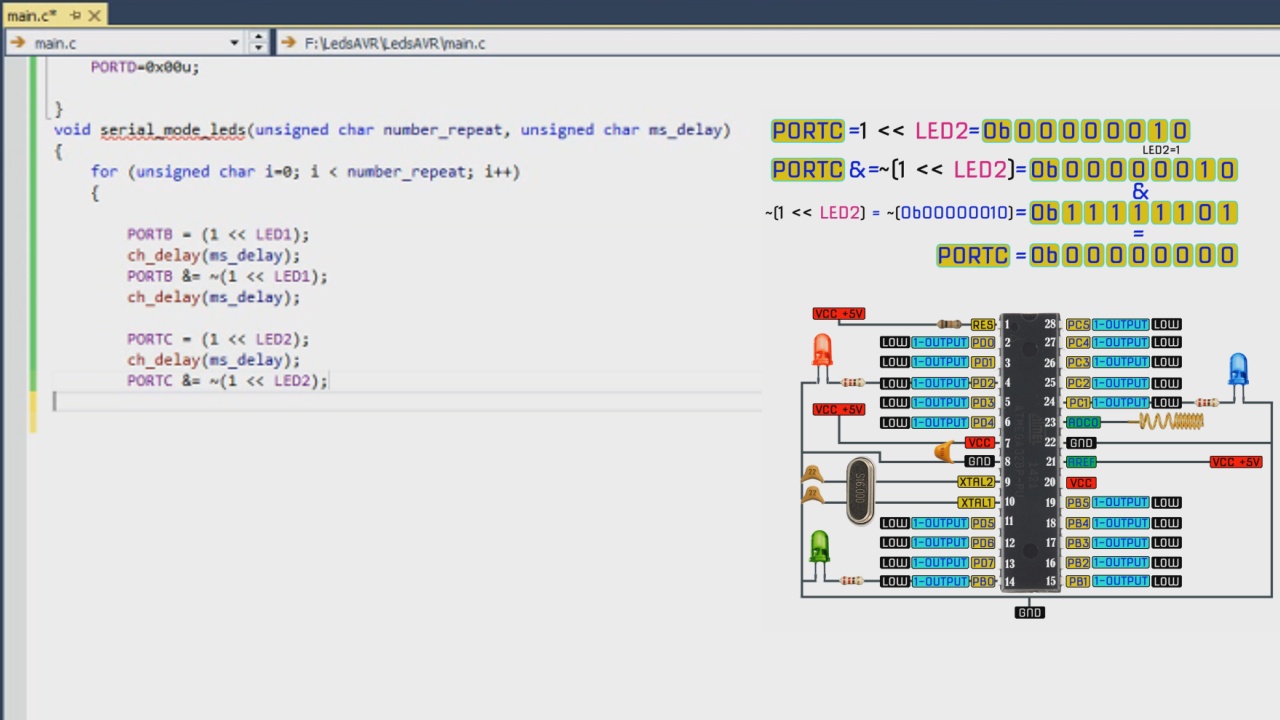Viewport: 1280px width, 720px height.
Task: Click the arrow icon before the file path
Action: tap(288, 43)
